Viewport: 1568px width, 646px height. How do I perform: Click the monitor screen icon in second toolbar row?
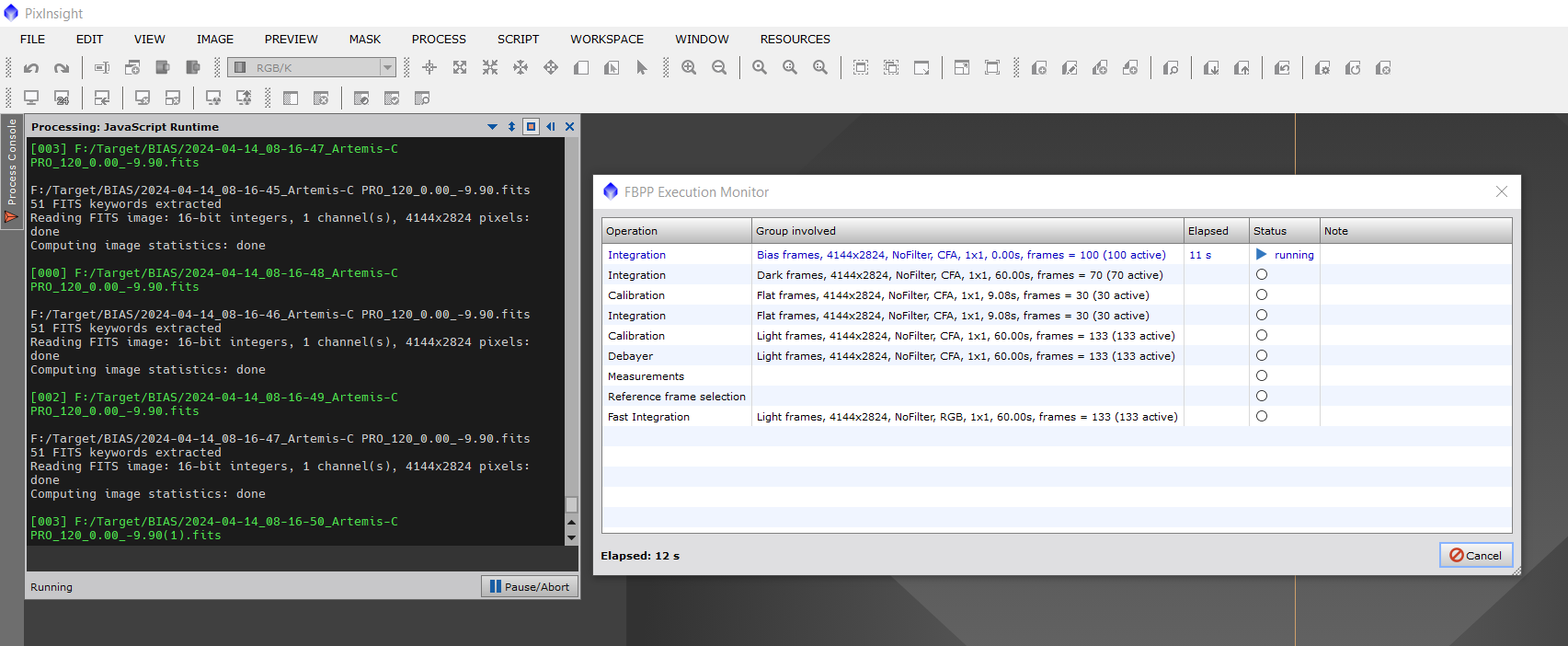pos(31,98)
